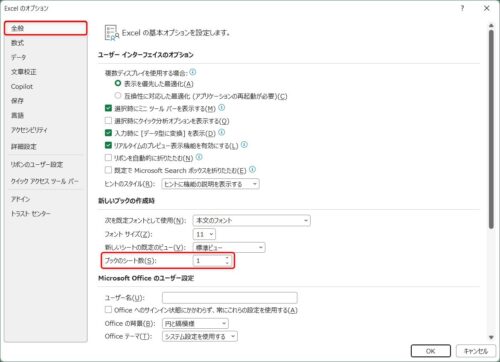This screenshot has height=362, width=500.
Task: Click the キャンセル button
Action: point(476,351)
